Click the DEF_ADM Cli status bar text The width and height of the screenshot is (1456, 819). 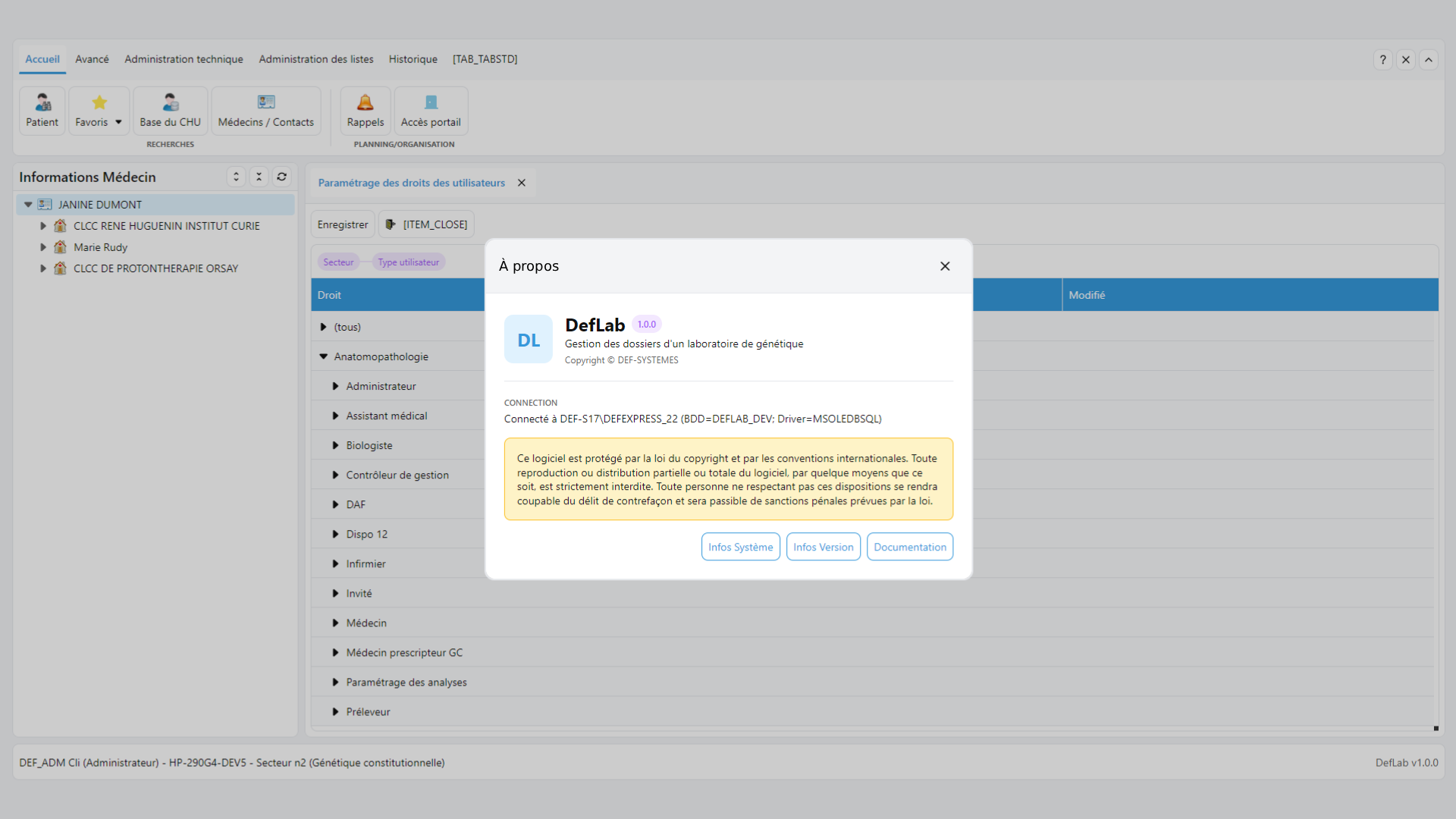232,763
